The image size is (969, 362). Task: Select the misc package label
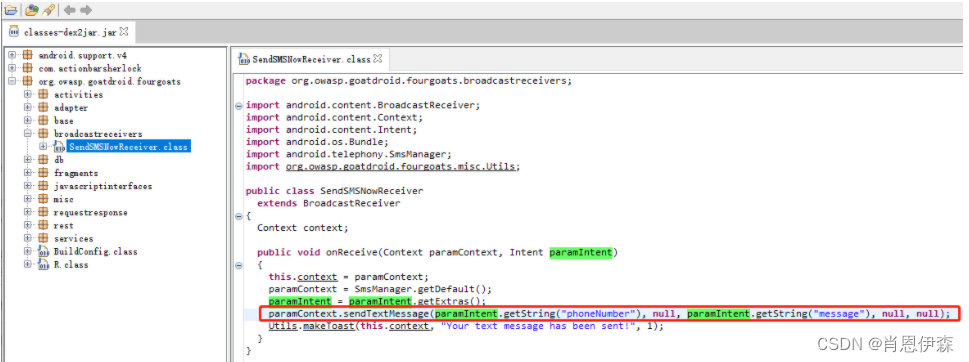(64, 199)
